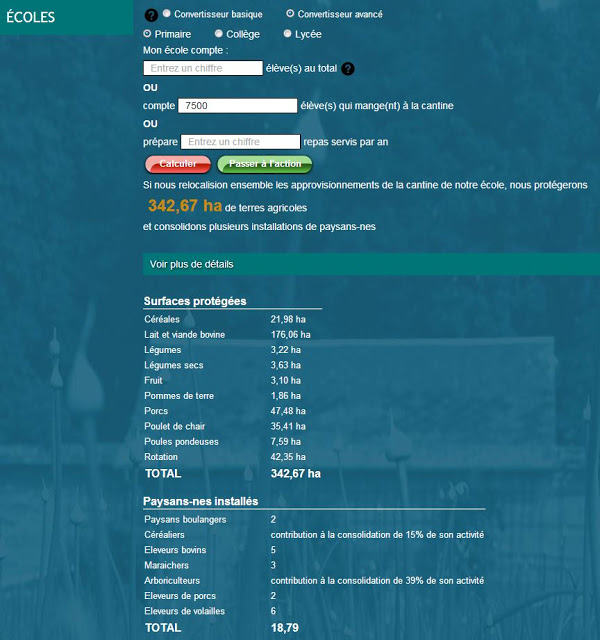Screen dimensions: 600x640
Task: Choose the Lycée school level
Action: (287, 33)
